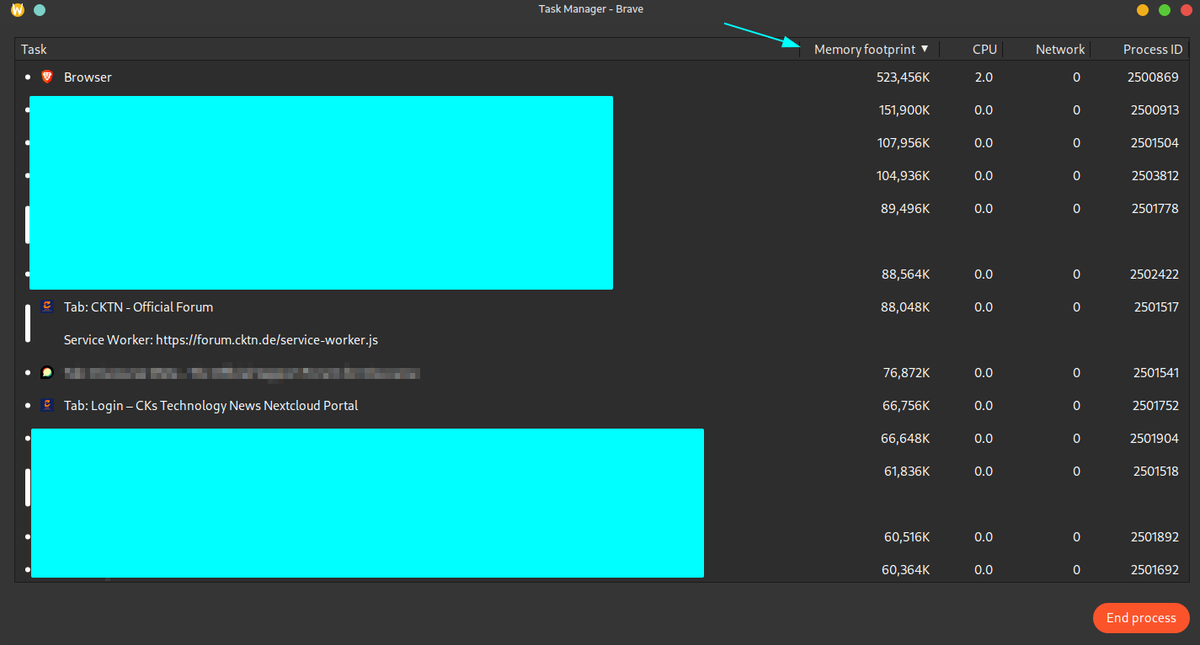The height and width of the screenshot is (645, 1200).
Task: Click the Brave lion icon in Browser row
Action: (x=46, y=77)
